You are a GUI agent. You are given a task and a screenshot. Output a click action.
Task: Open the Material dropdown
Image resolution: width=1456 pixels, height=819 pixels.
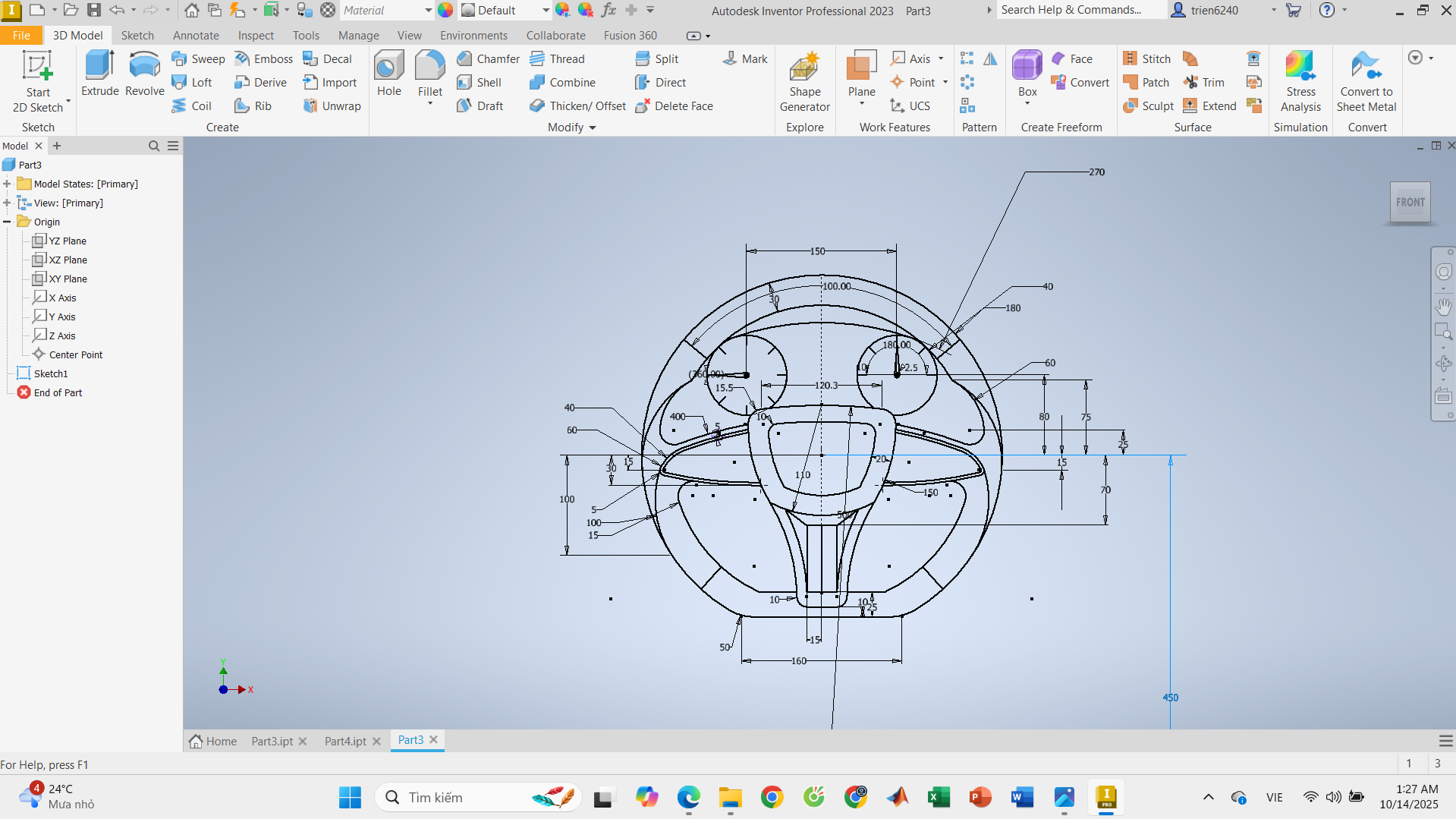tap(428, 11)
